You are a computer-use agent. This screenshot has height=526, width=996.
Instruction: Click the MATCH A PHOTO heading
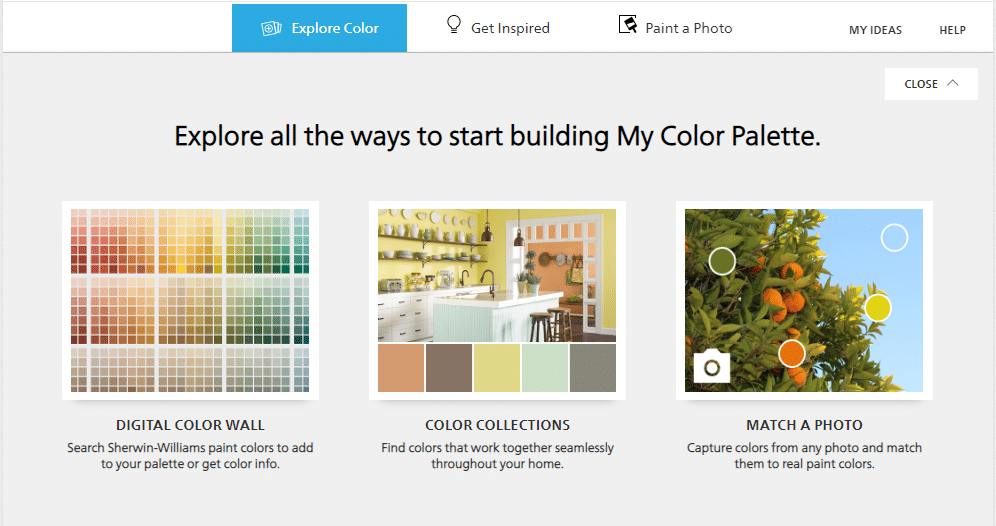[804, 425]
